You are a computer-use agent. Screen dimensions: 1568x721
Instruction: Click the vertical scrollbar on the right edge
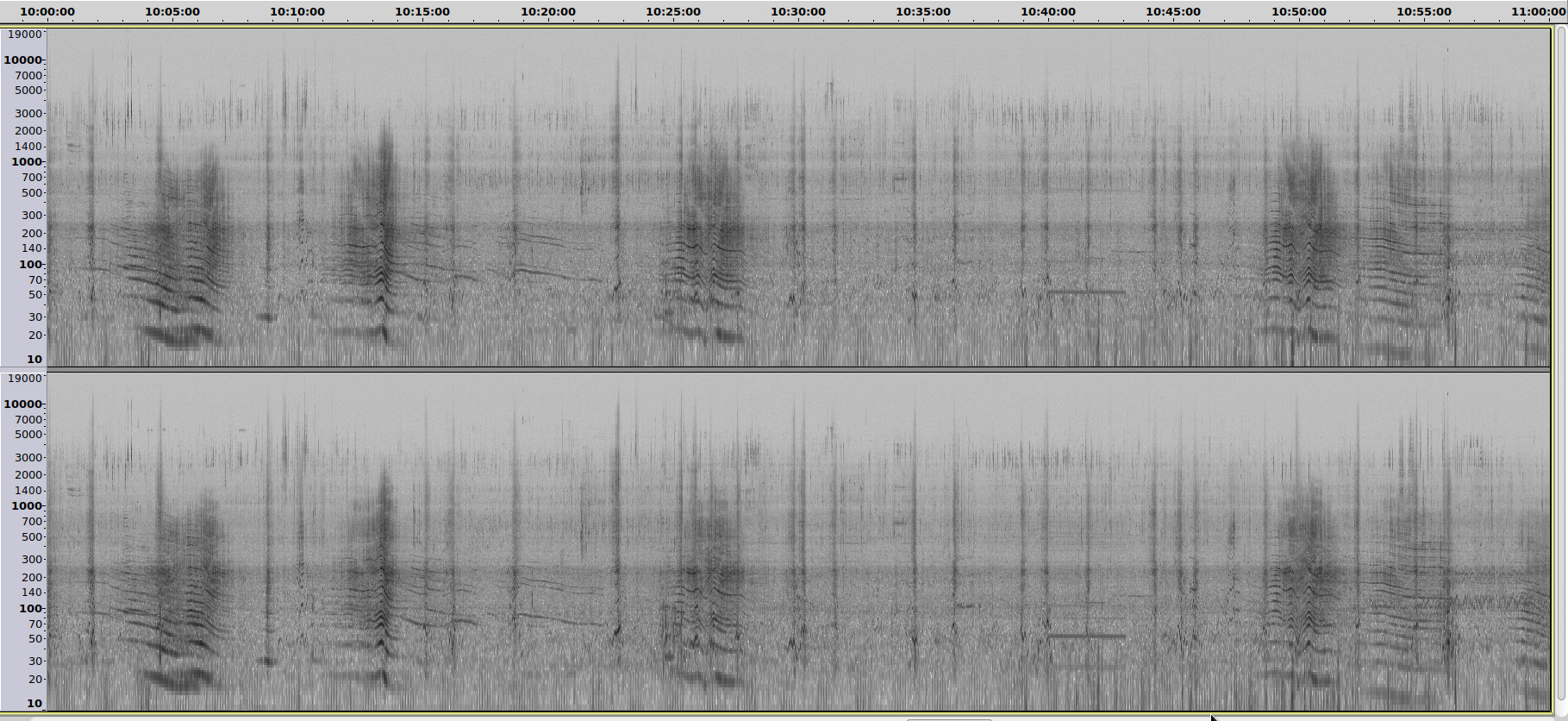coord(1560,362)
